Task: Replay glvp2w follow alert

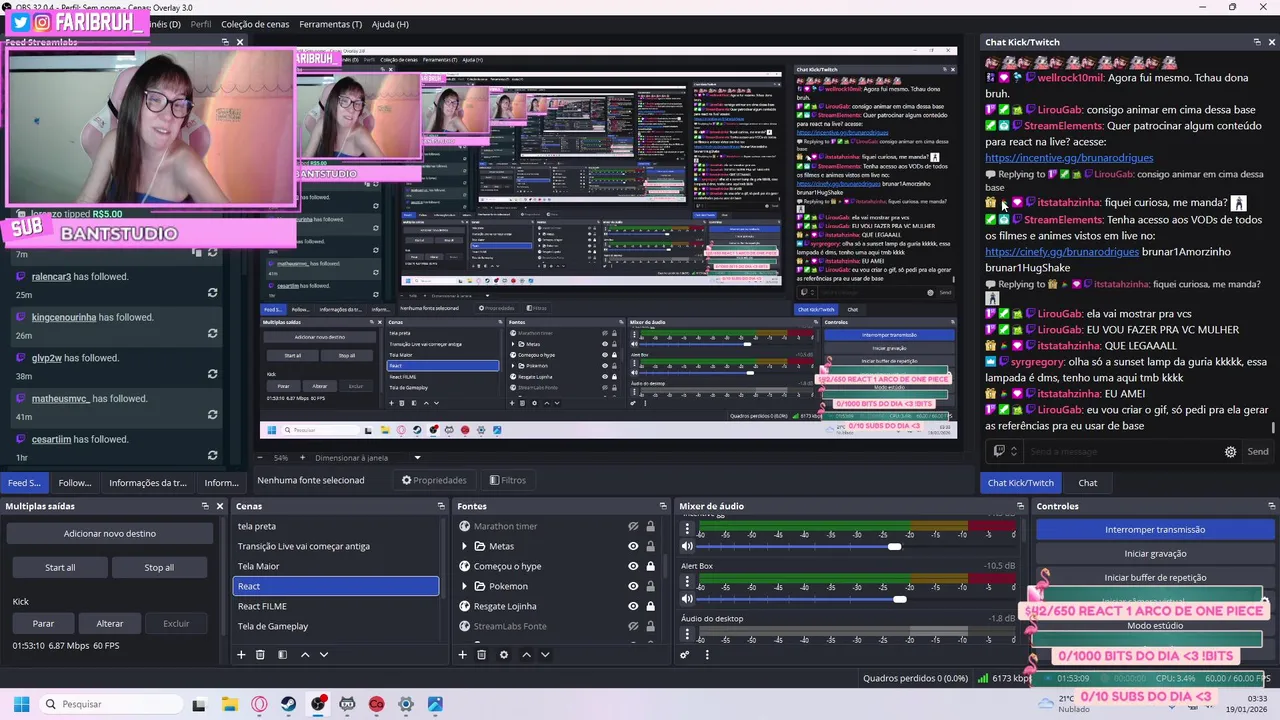Action: pyautogui.click(x=212, y=374)
